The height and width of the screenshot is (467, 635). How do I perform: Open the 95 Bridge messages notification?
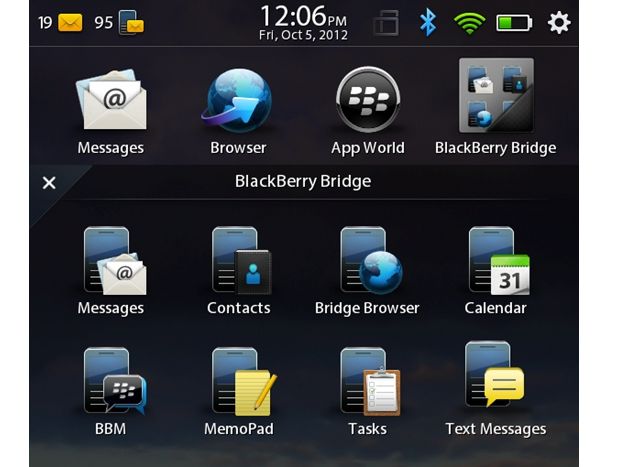pyautogui.click(x=119, y=22)
